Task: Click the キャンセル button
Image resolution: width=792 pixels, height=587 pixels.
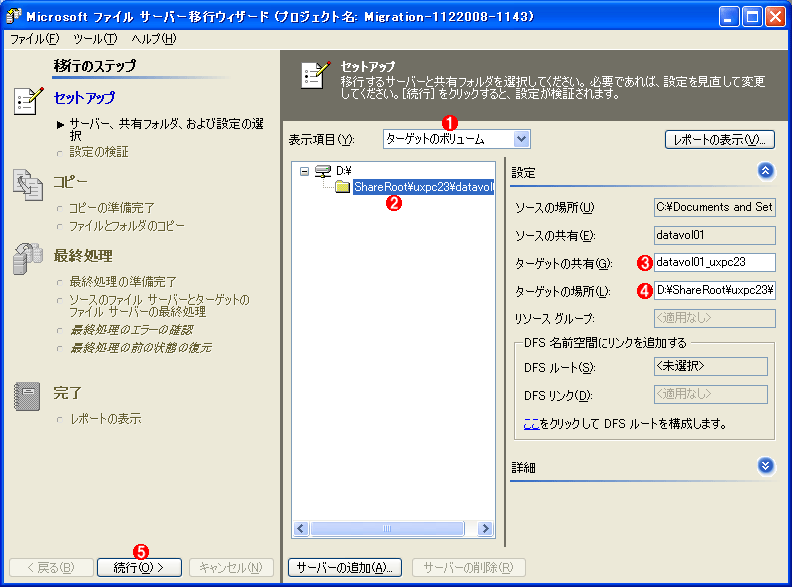Action: tap(231, 567)
